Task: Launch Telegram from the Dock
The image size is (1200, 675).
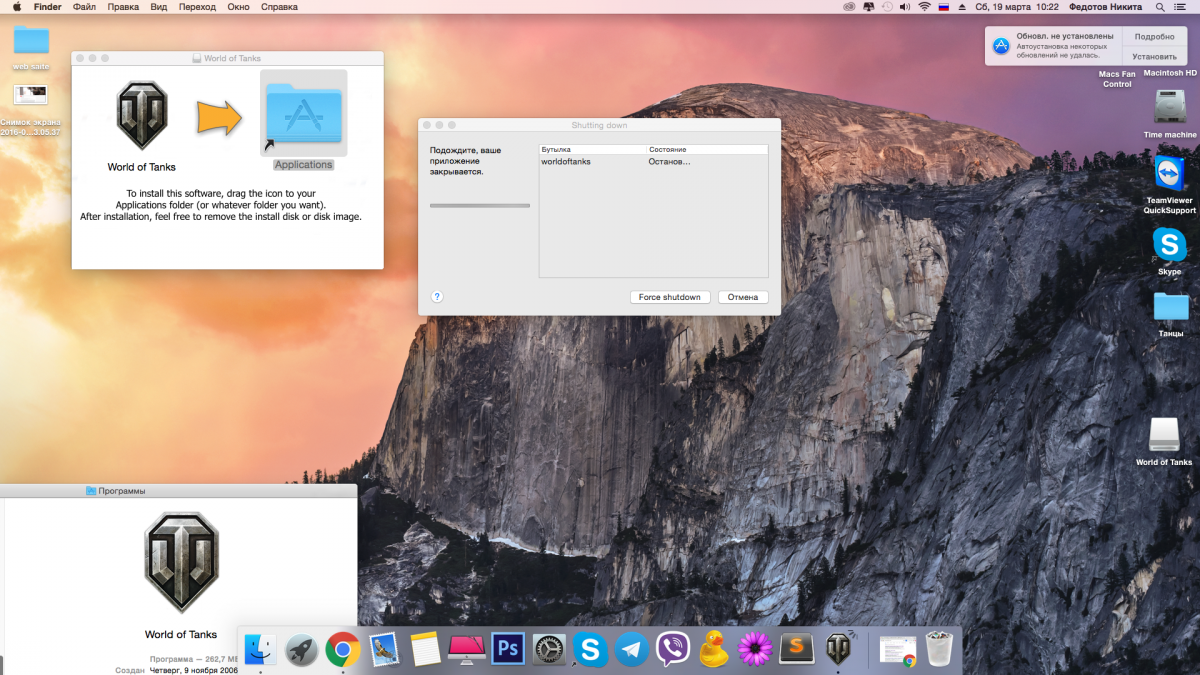Action: [632, 649]
